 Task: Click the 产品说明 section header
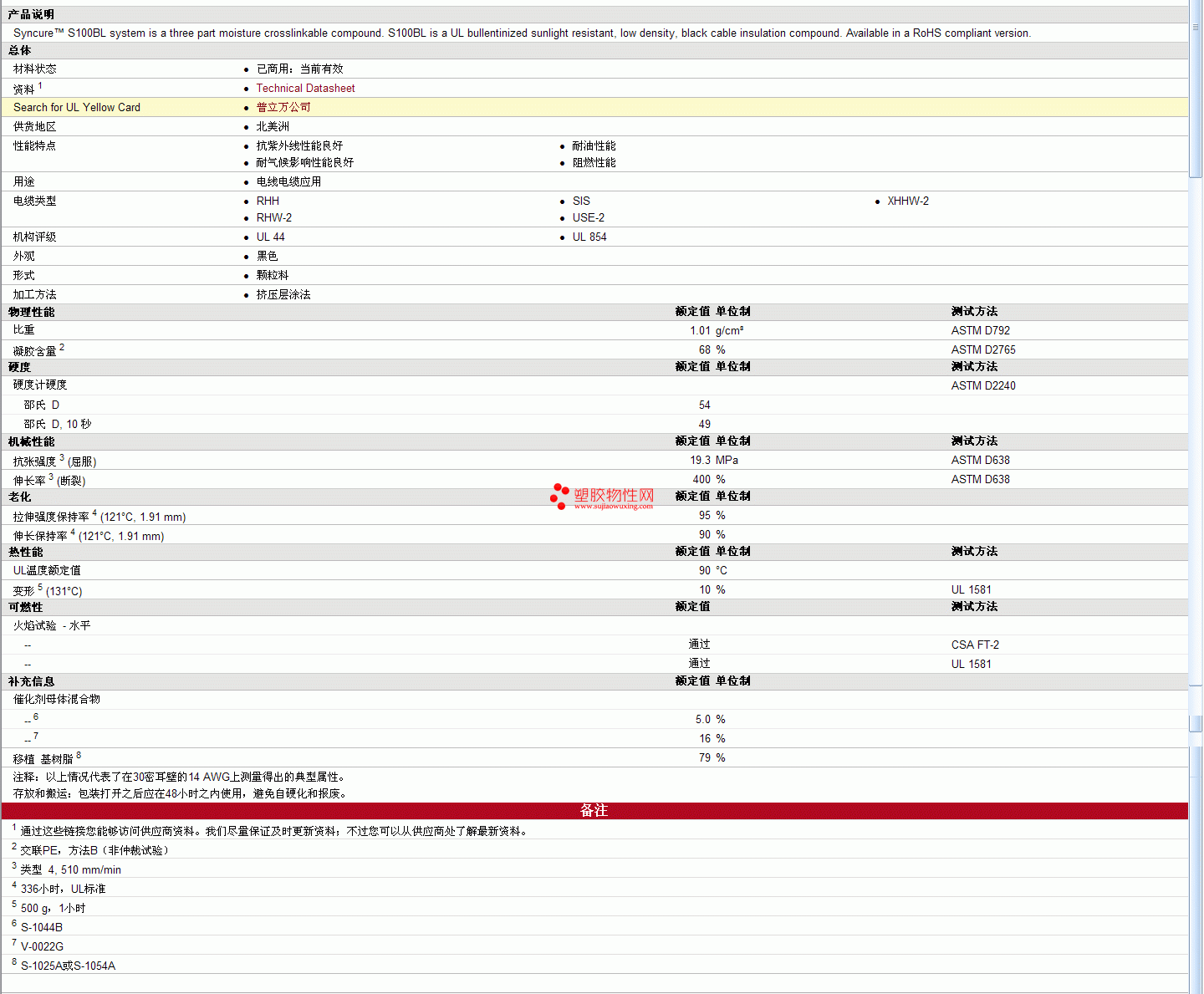pos(31,14)
